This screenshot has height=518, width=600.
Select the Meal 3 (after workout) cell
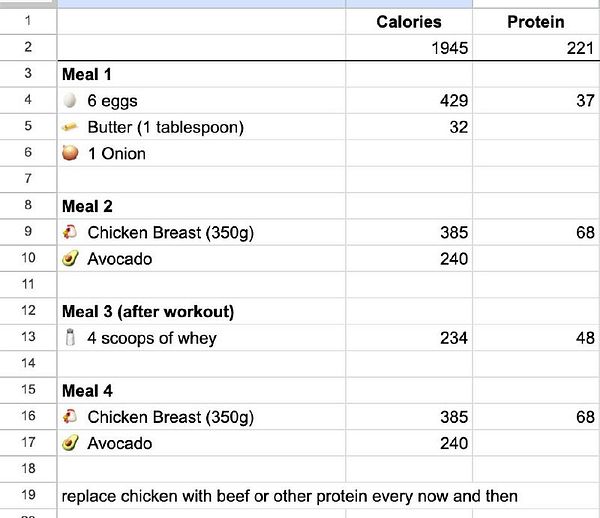(x=200, y=312)
